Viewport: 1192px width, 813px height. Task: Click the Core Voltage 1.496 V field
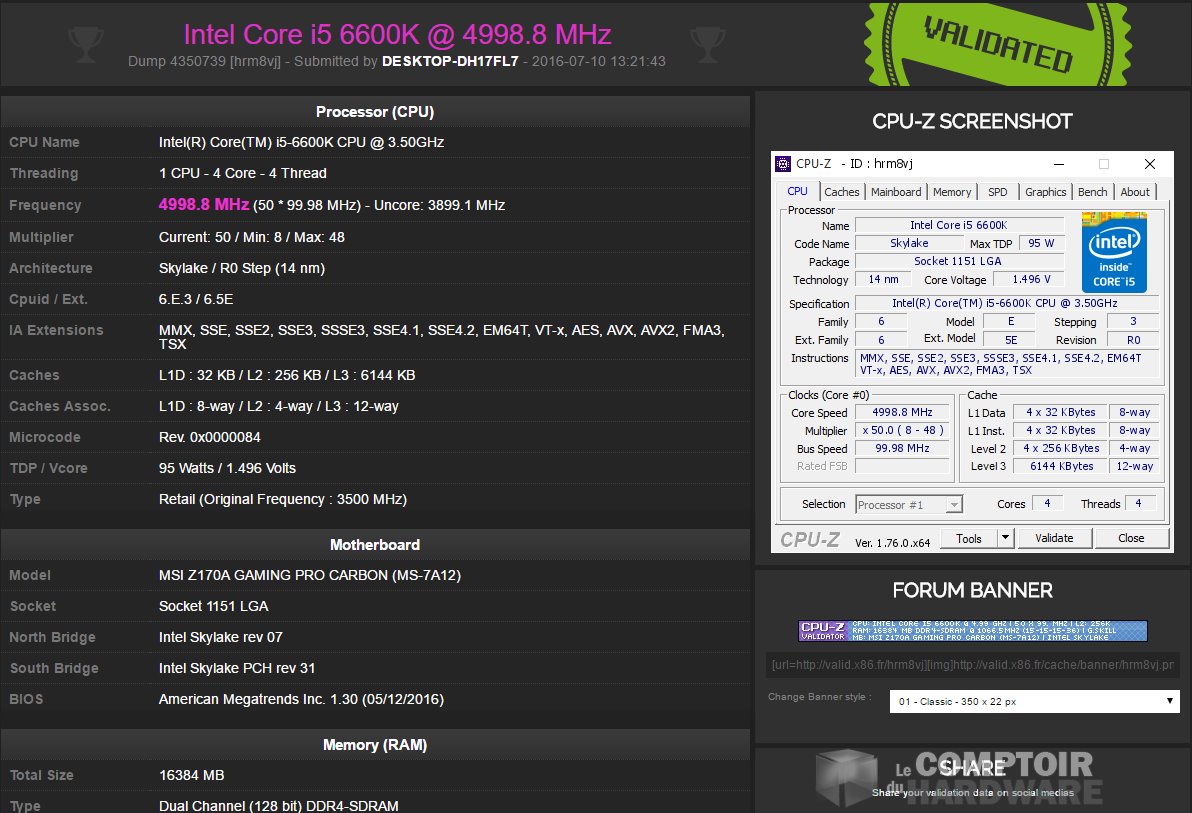pyautogui.click(x=1031, y=279)
